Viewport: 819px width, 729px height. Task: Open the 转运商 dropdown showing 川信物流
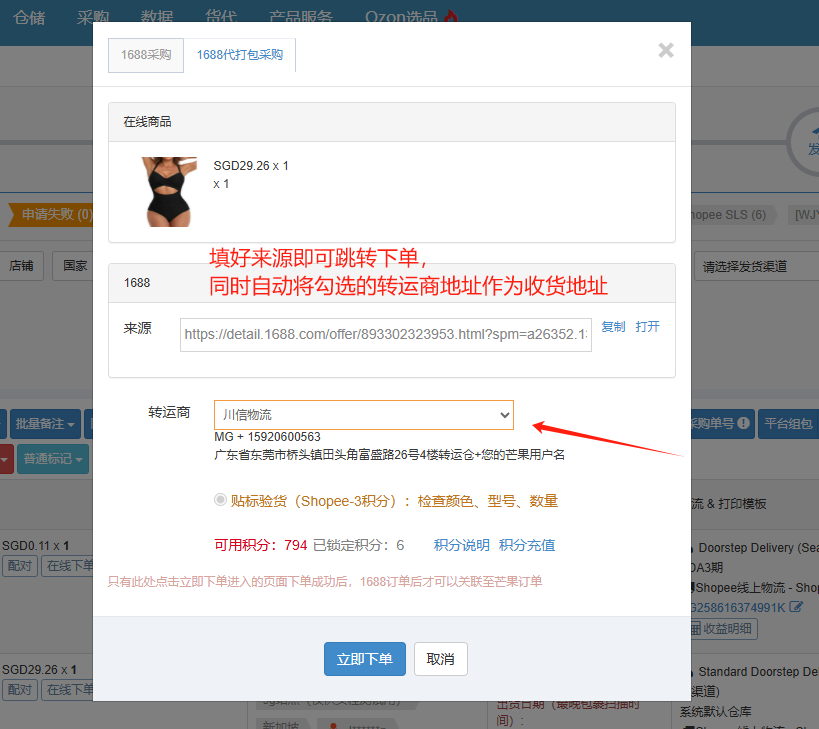364,415
